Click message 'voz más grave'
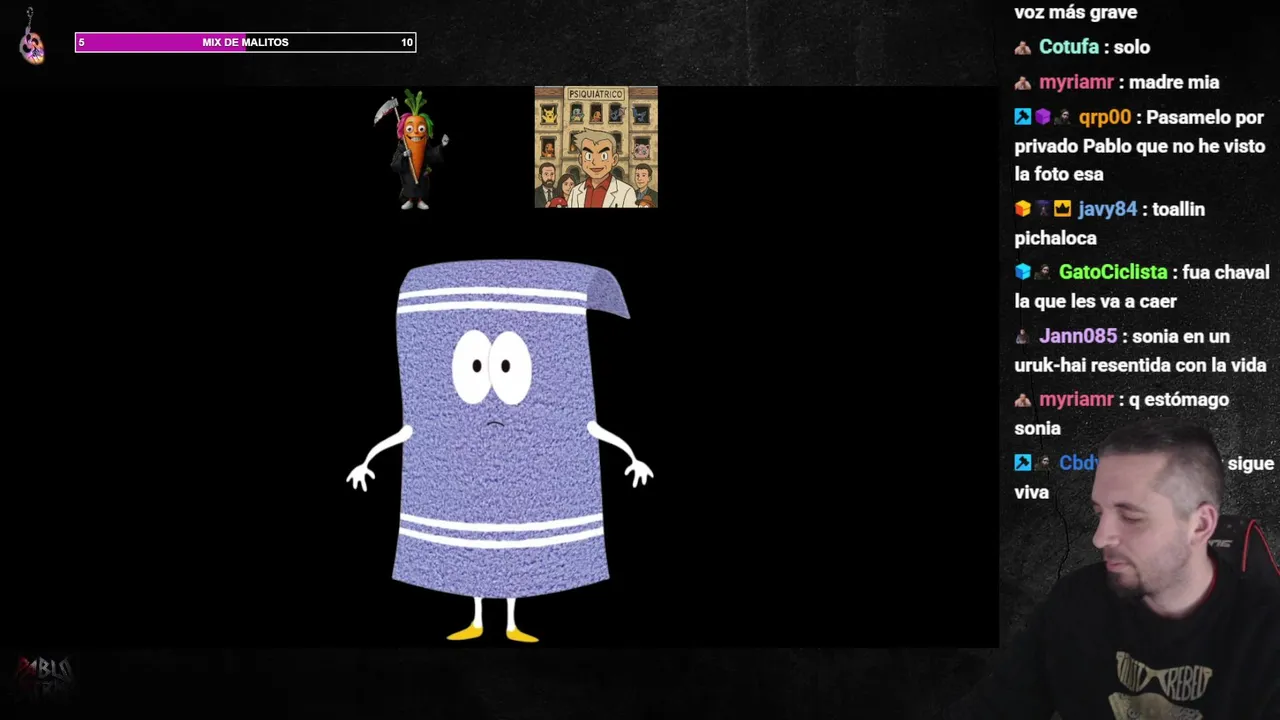 coord(1075,13)
